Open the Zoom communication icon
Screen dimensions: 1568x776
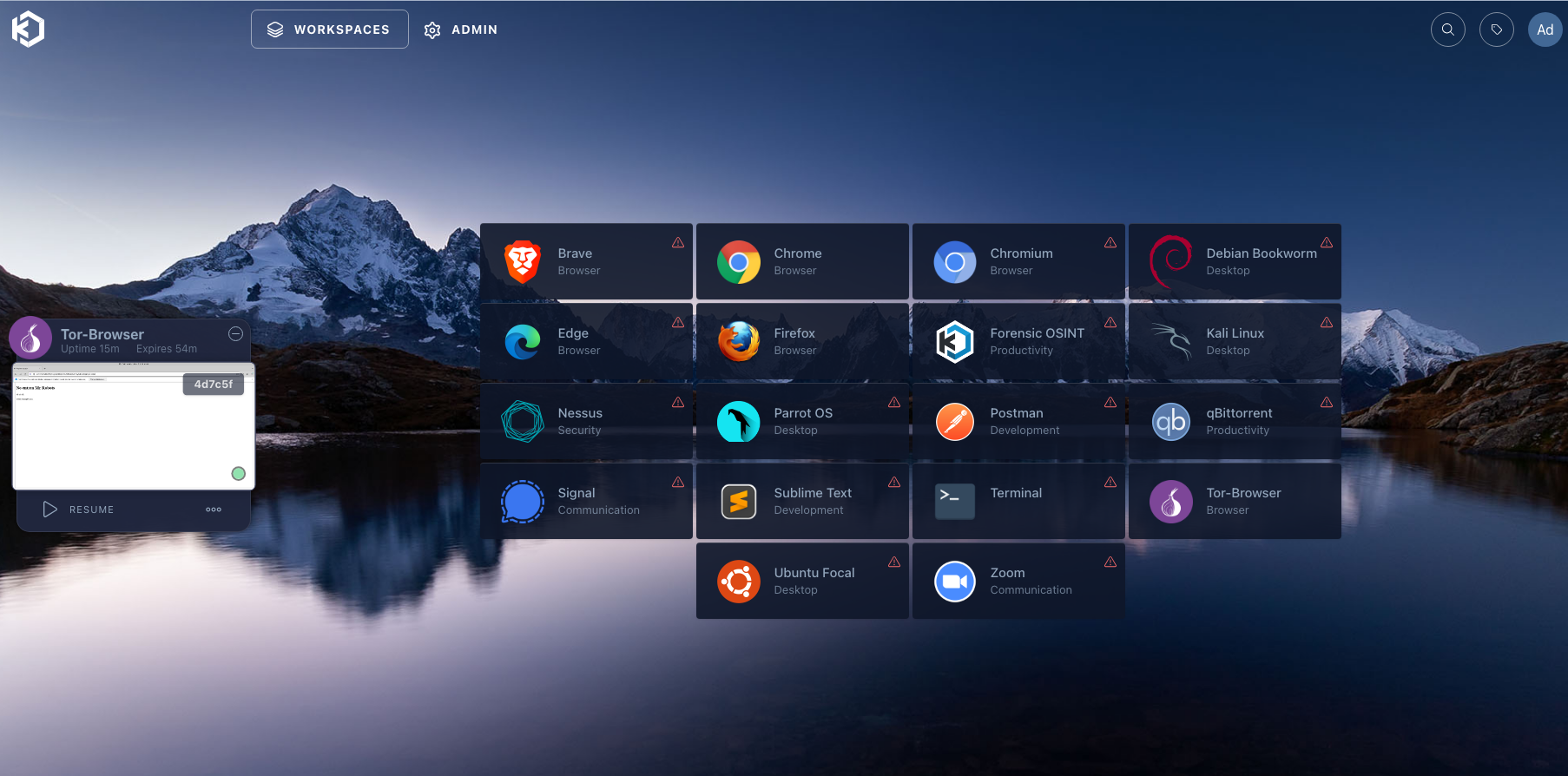tap(954, 581)
